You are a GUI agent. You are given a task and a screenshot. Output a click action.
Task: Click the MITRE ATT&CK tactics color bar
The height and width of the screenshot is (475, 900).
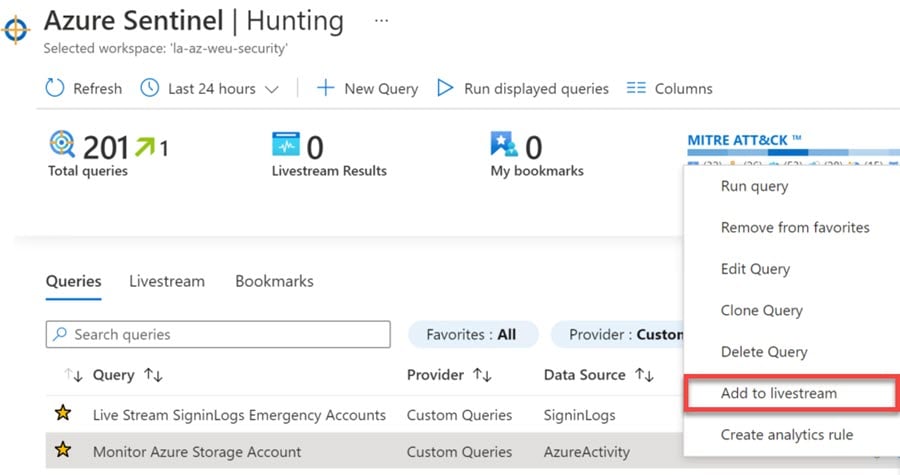pos(794,153)
